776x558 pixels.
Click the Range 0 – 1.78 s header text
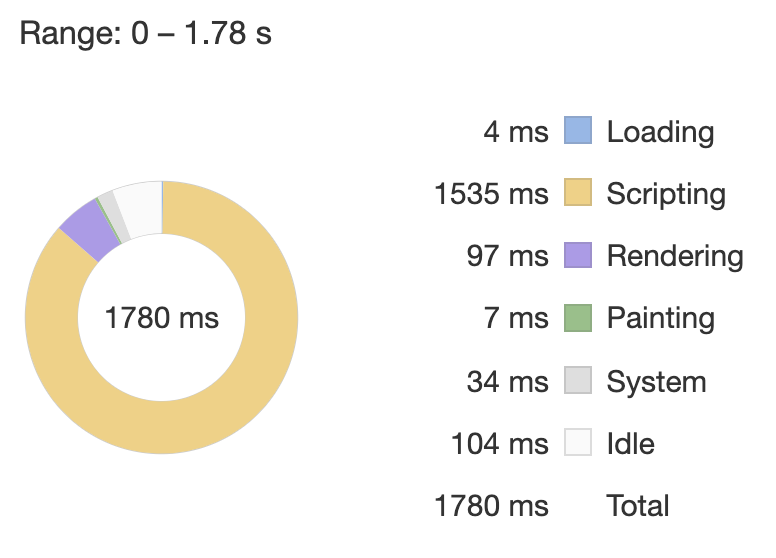[146, 33]
